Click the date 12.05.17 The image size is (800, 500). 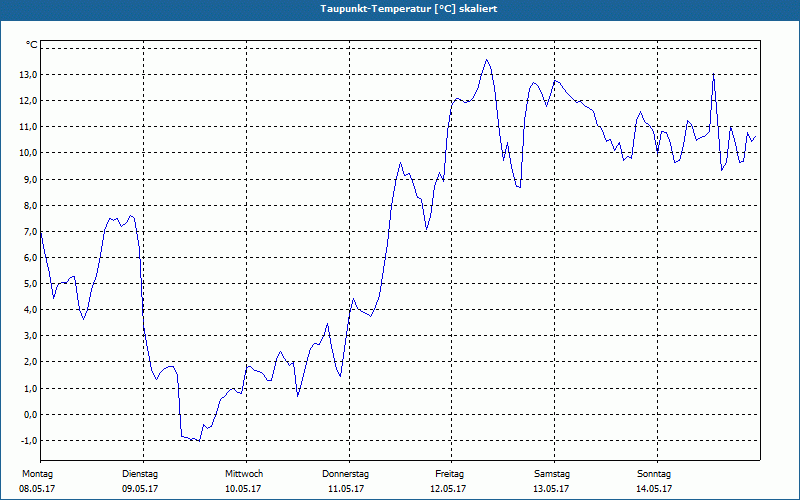448,489
